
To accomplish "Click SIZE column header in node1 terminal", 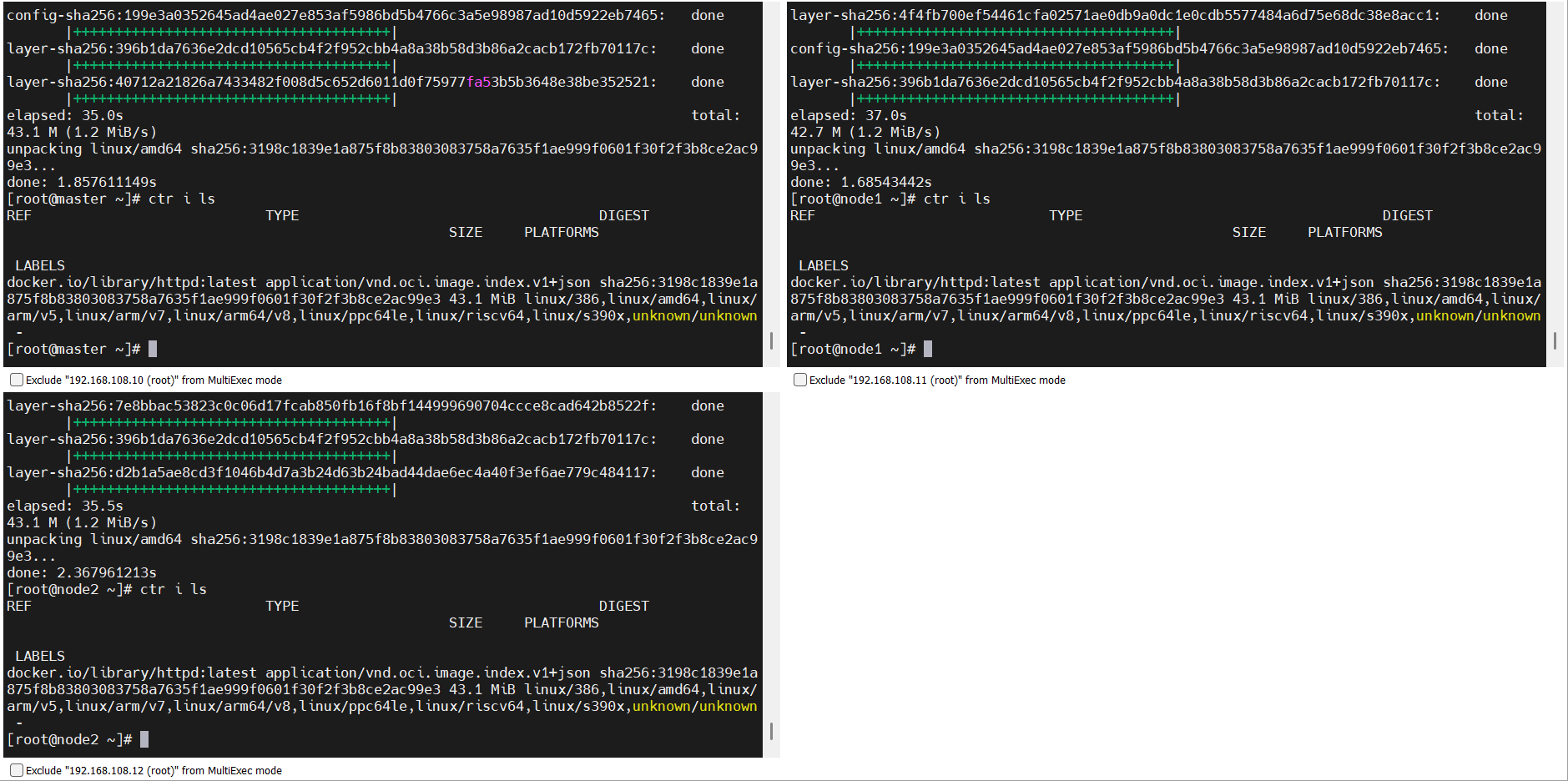I will click(x=1249, y=232).
